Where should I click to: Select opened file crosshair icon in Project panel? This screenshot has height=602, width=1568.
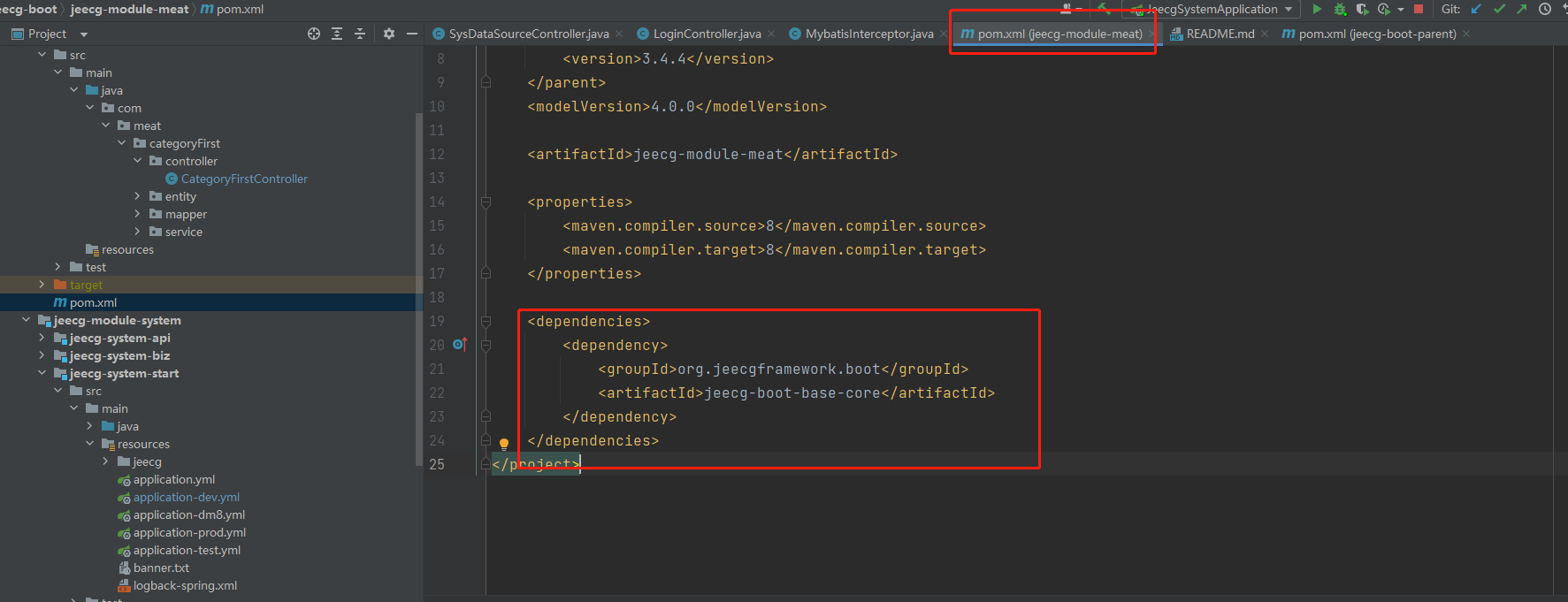pyautogui.click(x=314, y=34)
